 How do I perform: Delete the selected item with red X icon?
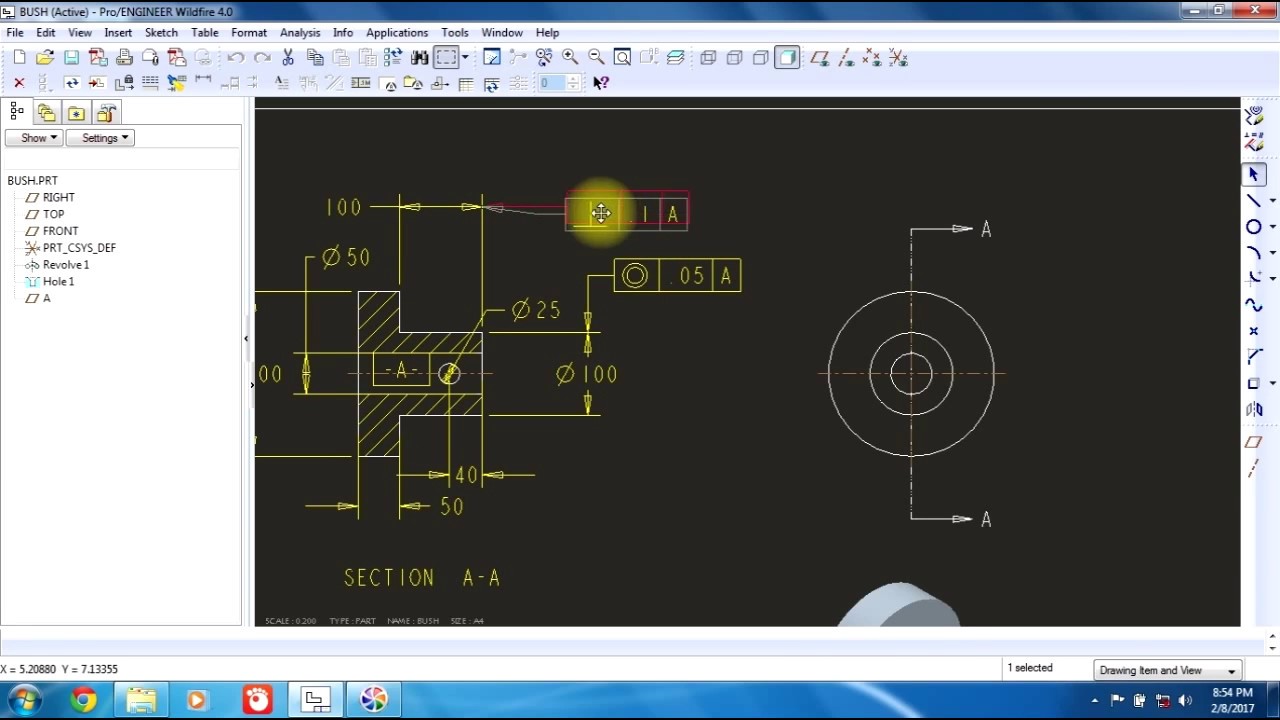19,83
